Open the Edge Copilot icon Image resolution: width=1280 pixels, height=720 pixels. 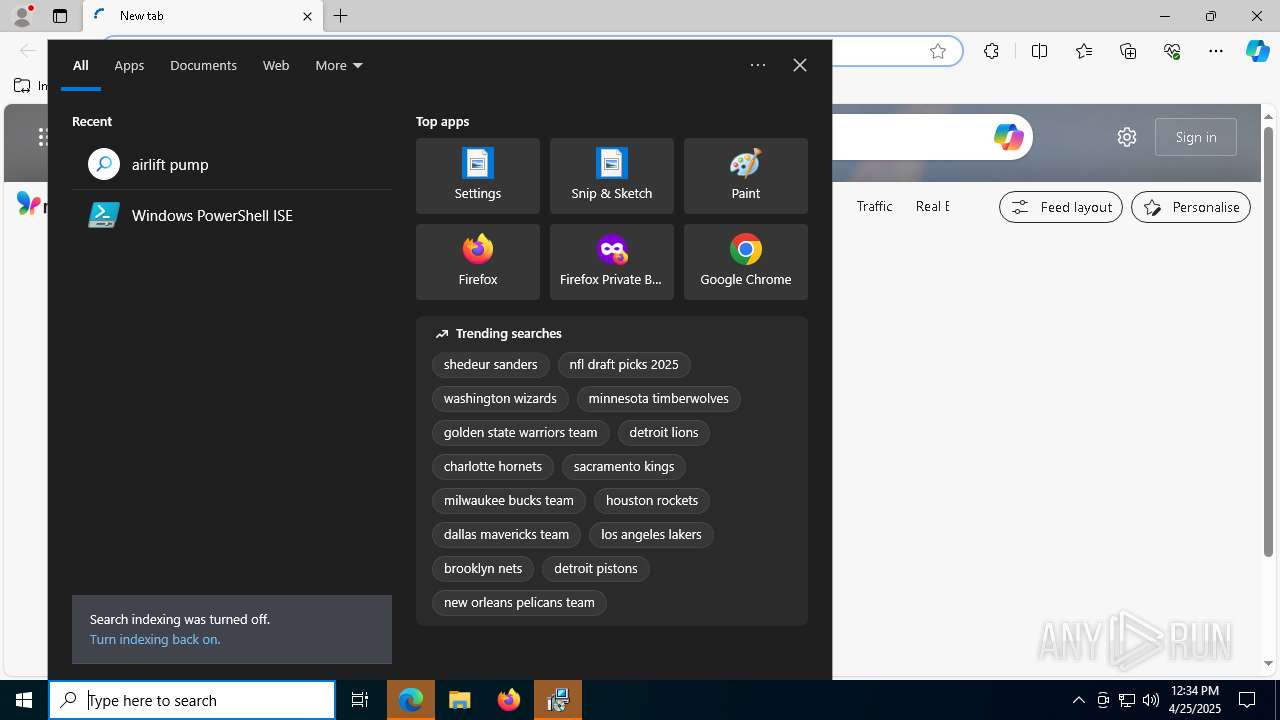tap(1257, 51)
